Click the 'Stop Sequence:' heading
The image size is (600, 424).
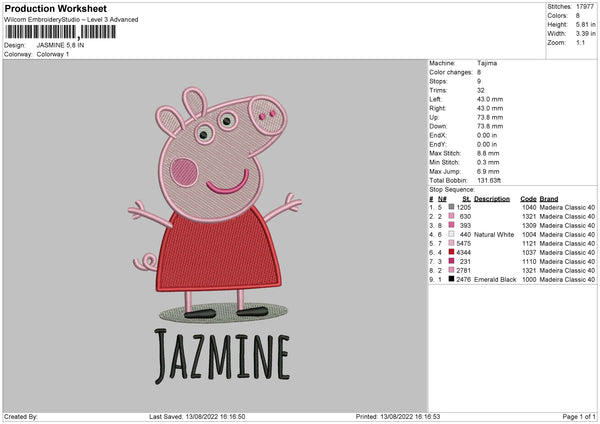pyautogui.click(x=452, y=189)
